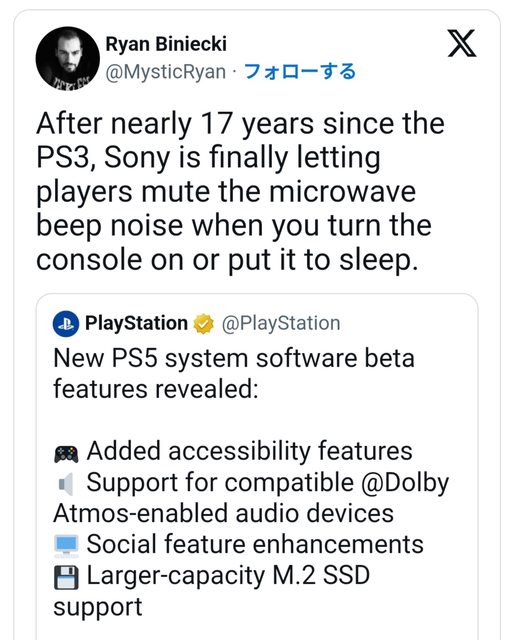This screenshot has height=640, width=512.
Task: Open the tweet text about microwave beep
Action: (240, 192)
